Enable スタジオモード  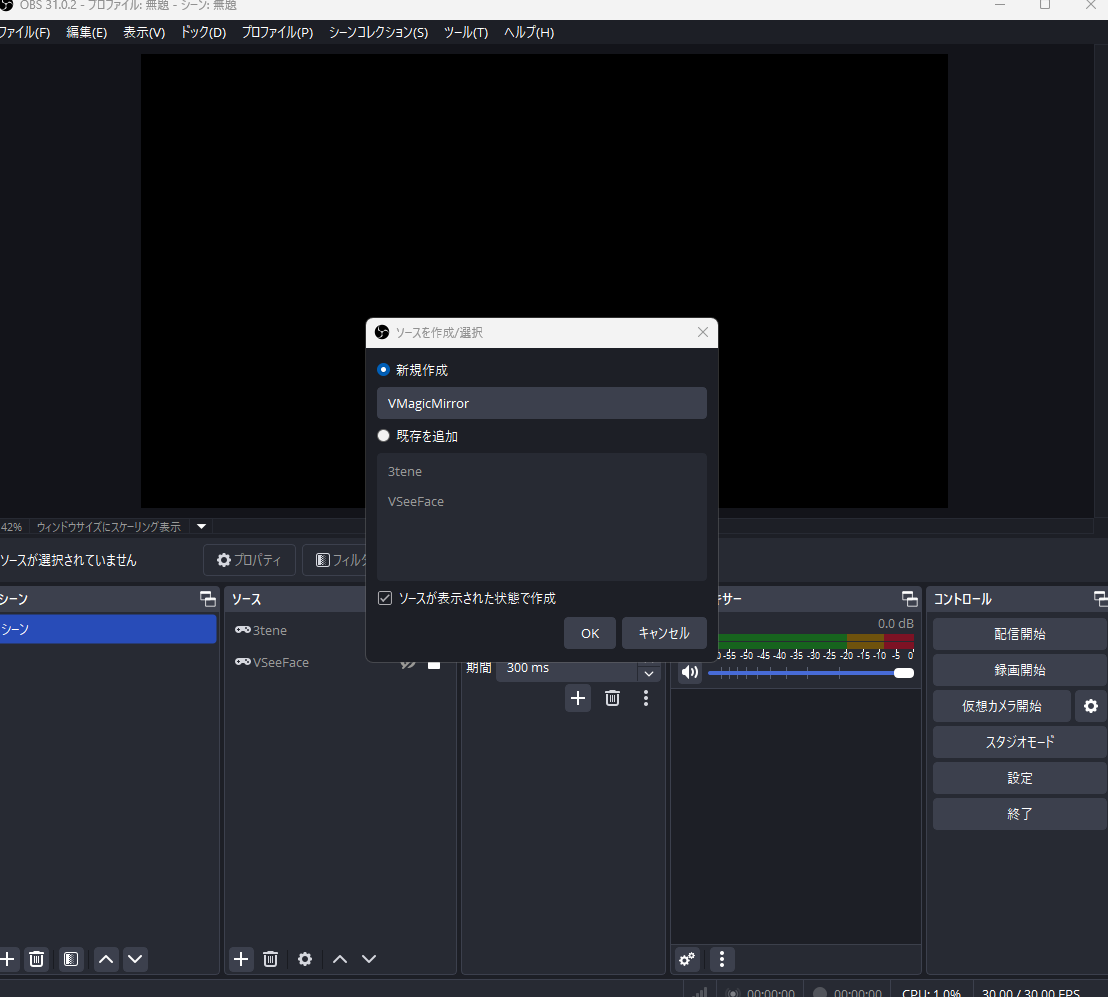pos(1020,742)
